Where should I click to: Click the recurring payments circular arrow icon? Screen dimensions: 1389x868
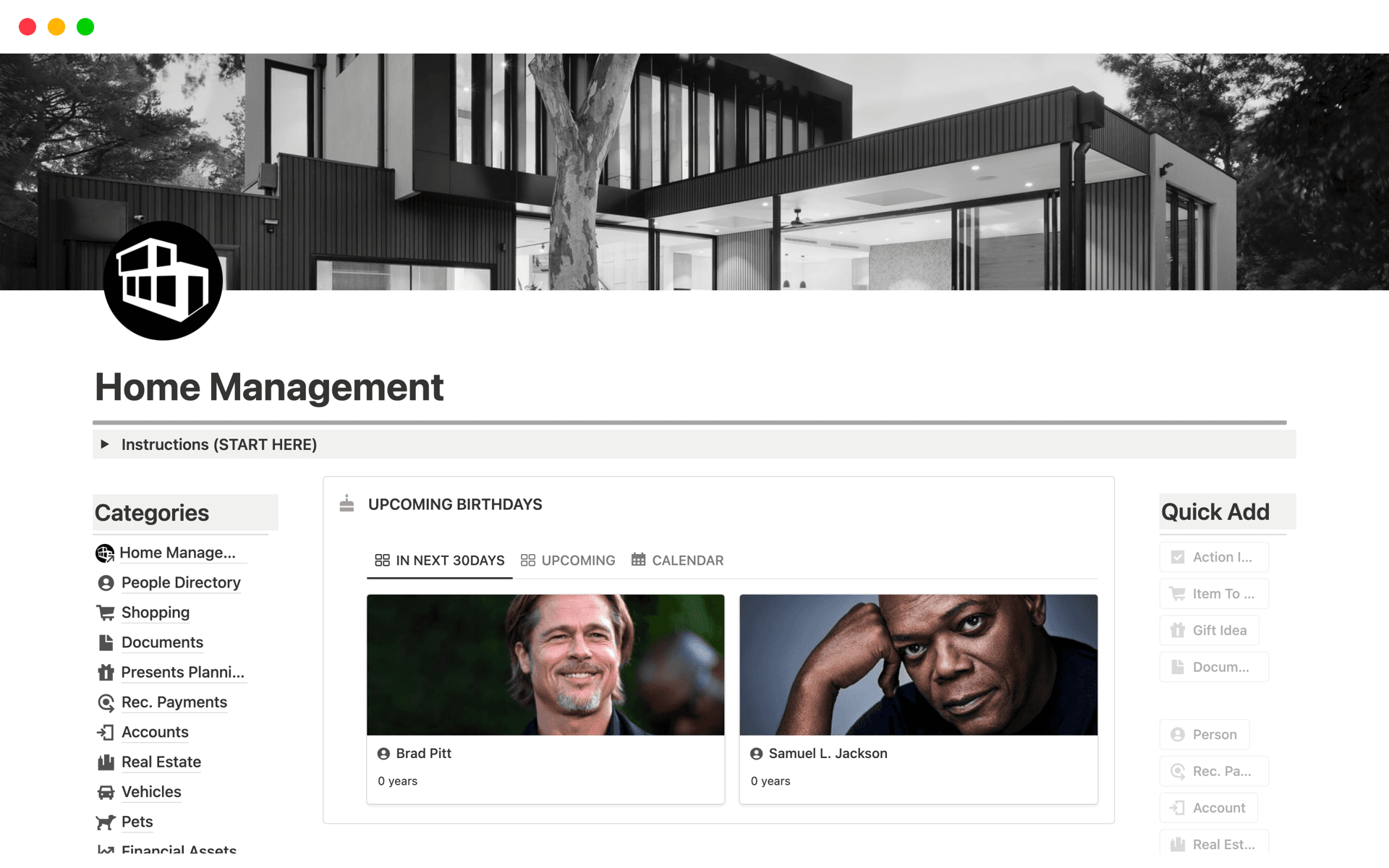coord(106,702)
